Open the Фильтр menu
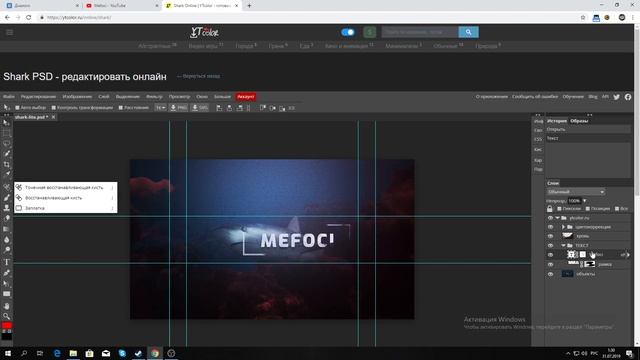Image resolution: width=640 pixels, height=360 pixels. pos(154,97)
